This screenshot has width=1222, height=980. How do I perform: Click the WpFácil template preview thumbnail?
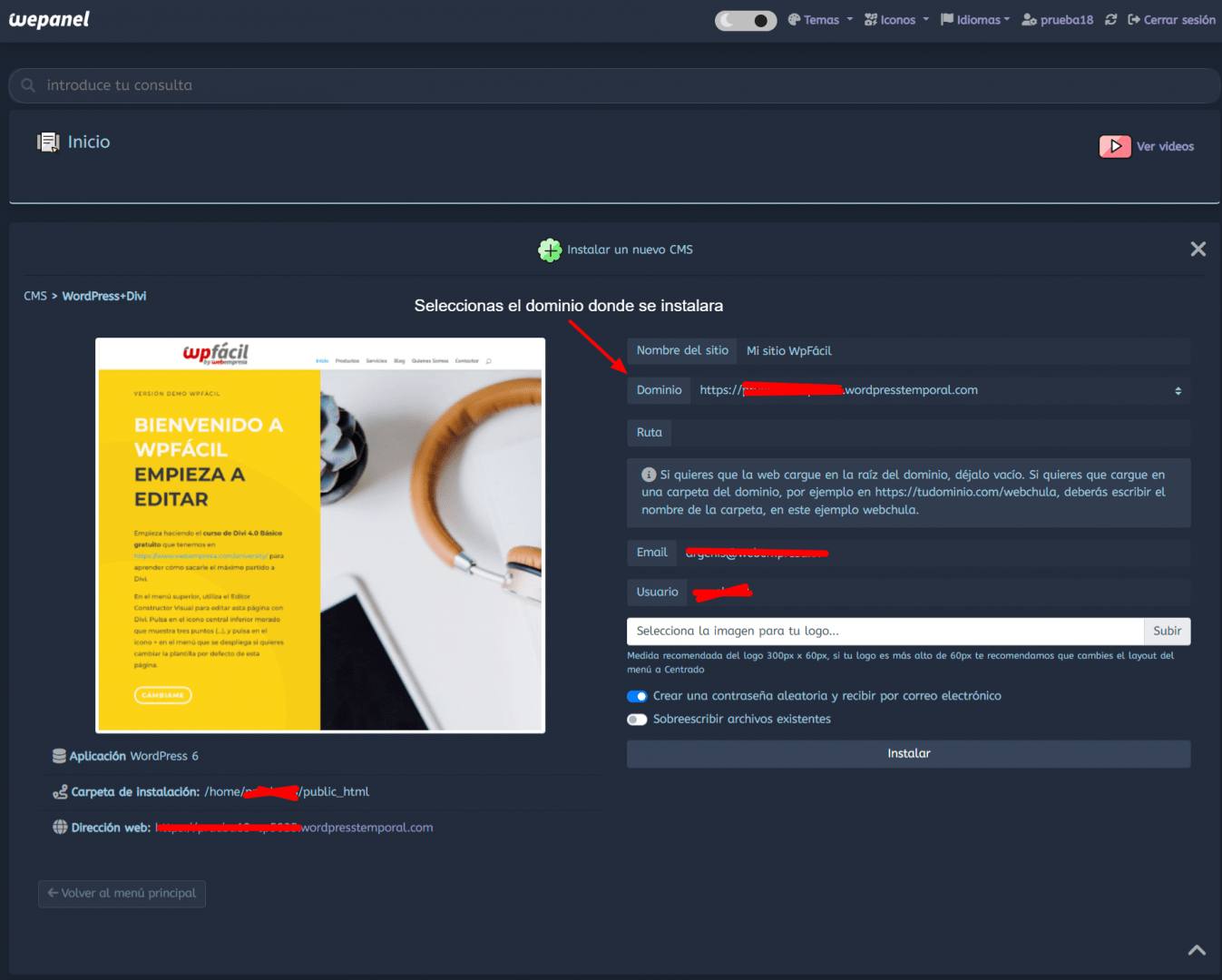coord(320,535)
